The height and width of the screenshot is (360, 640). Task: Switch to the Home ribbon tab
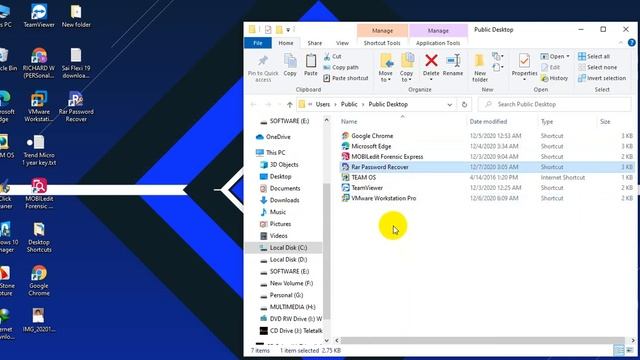(x=286, y=43)
